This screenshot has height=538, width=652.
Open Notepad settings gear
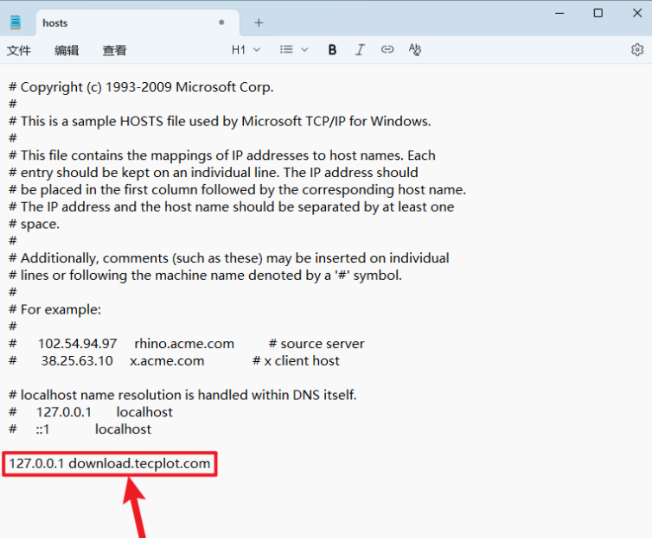coord(637,49)
